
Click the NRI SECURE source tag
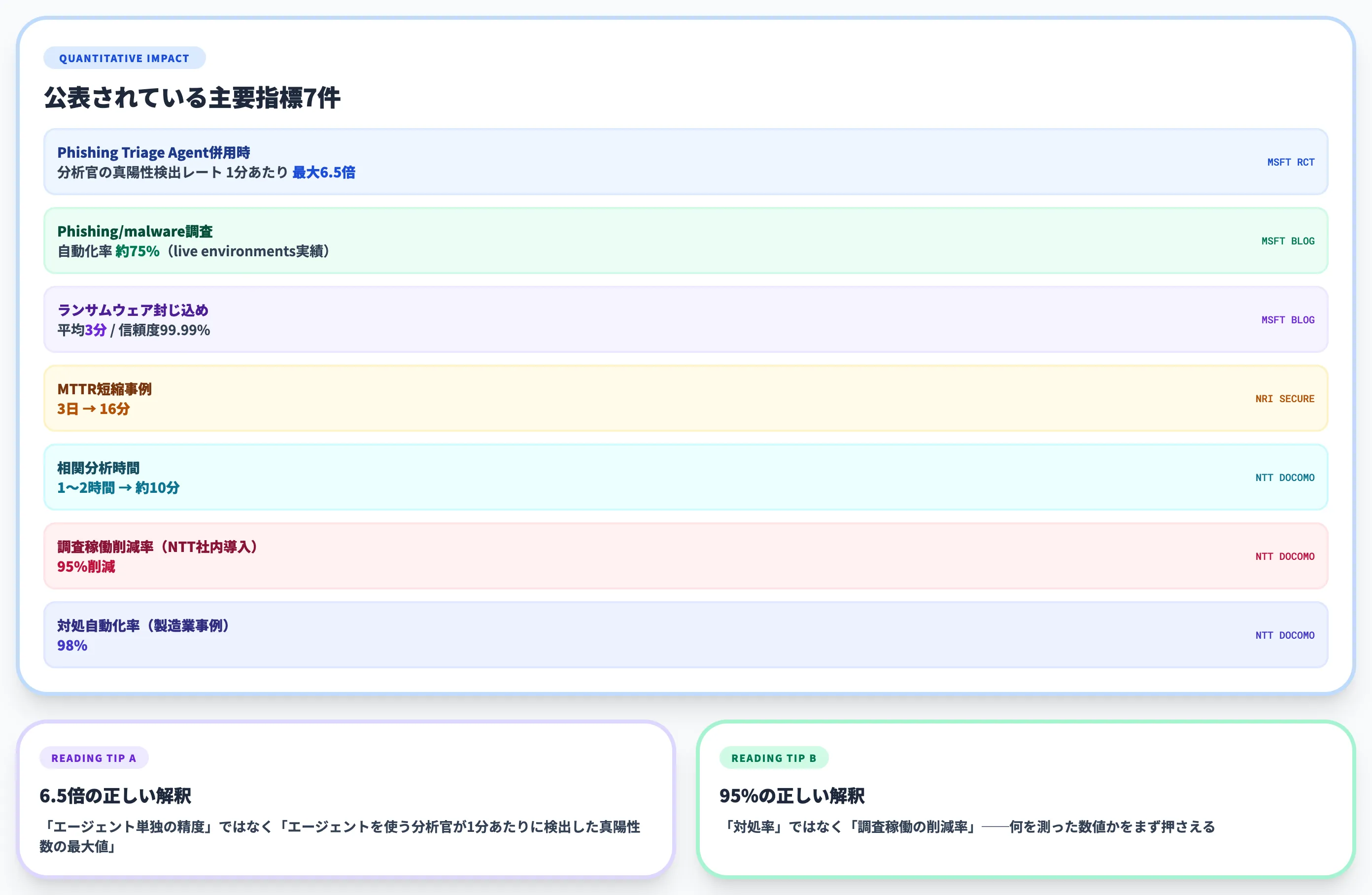[x=1285, y=399]
